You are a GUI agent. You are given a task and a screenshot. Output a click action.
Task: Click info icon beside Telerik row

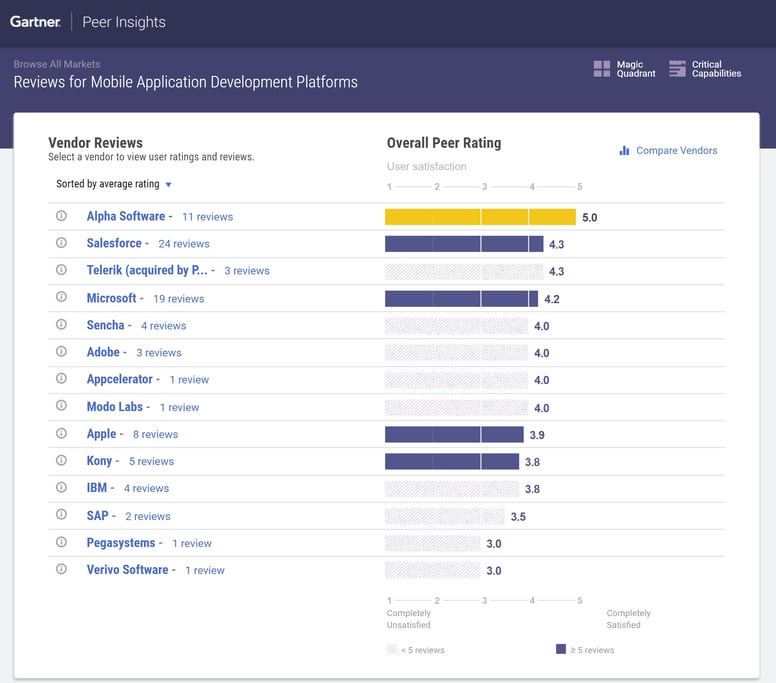click(x=61, y=270)
